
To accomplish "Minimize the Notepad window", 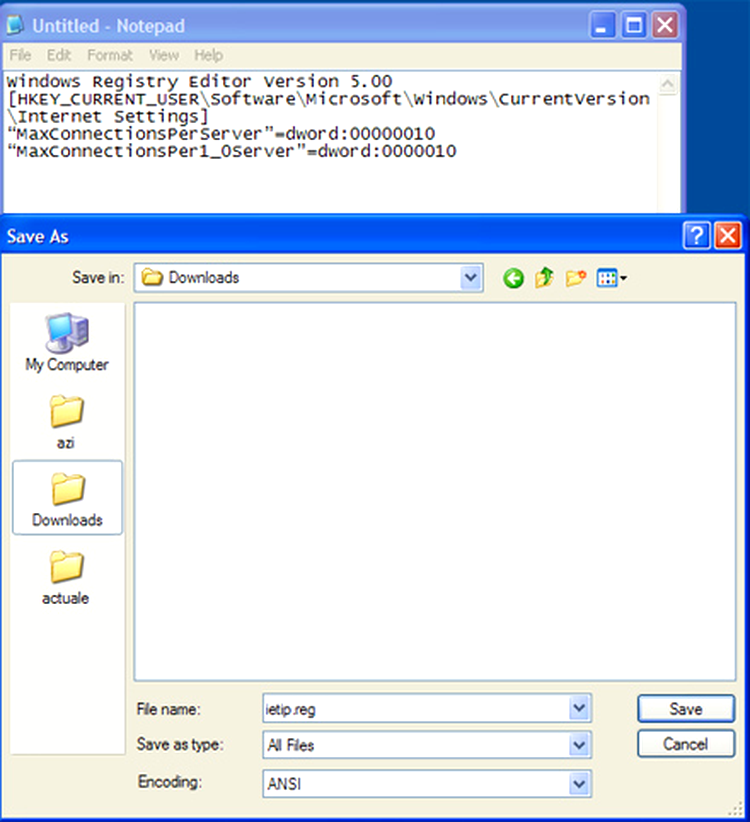I will coord(603,25).
